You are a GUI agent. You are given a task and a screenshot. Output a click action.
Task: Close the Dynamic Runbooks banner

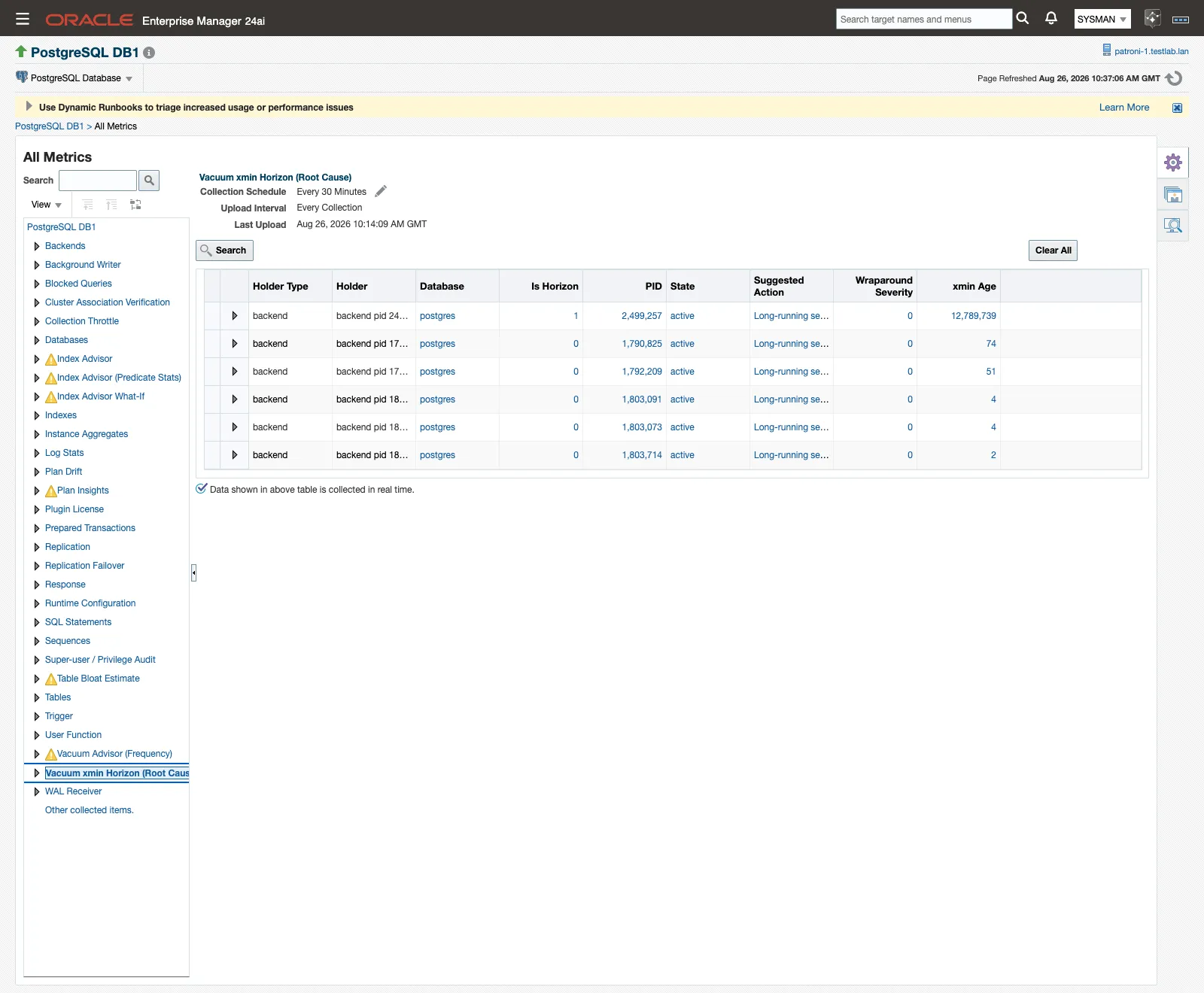tap(1177, 108)
